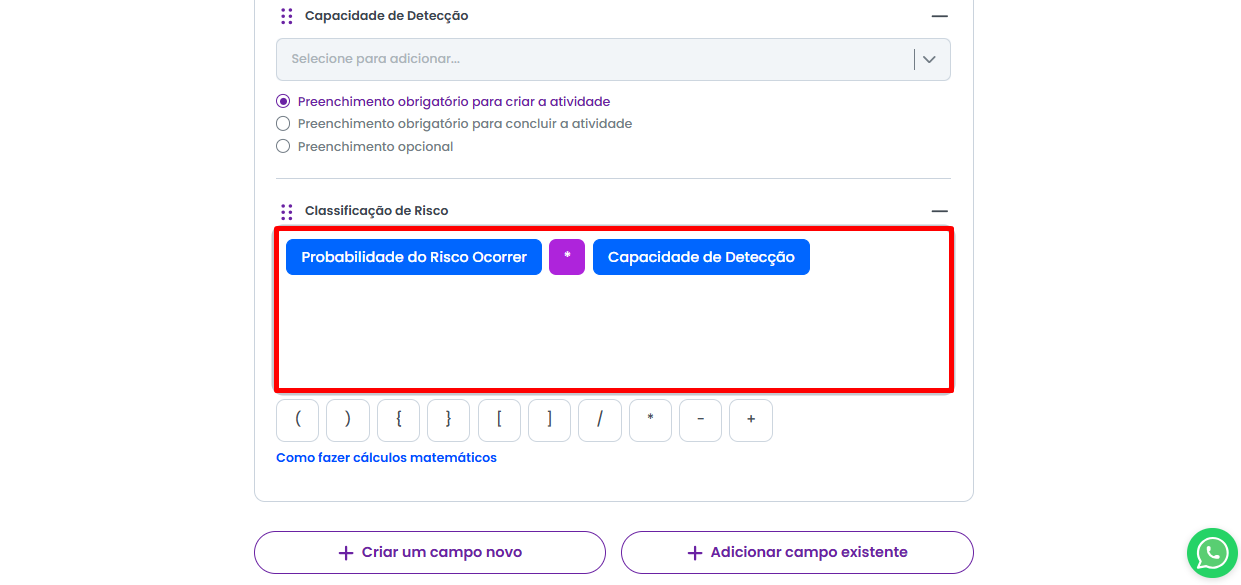Insert the minus operator
Image resolution: width=1241 pixels, height=585 pixels.
(x=700, y=421)
